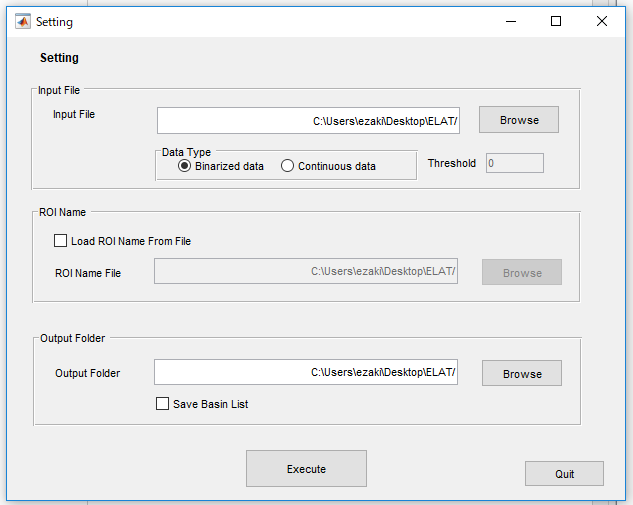The image size is (633, 505).
Task: Browse for the Input File
Action: click(x=519, y=120)
